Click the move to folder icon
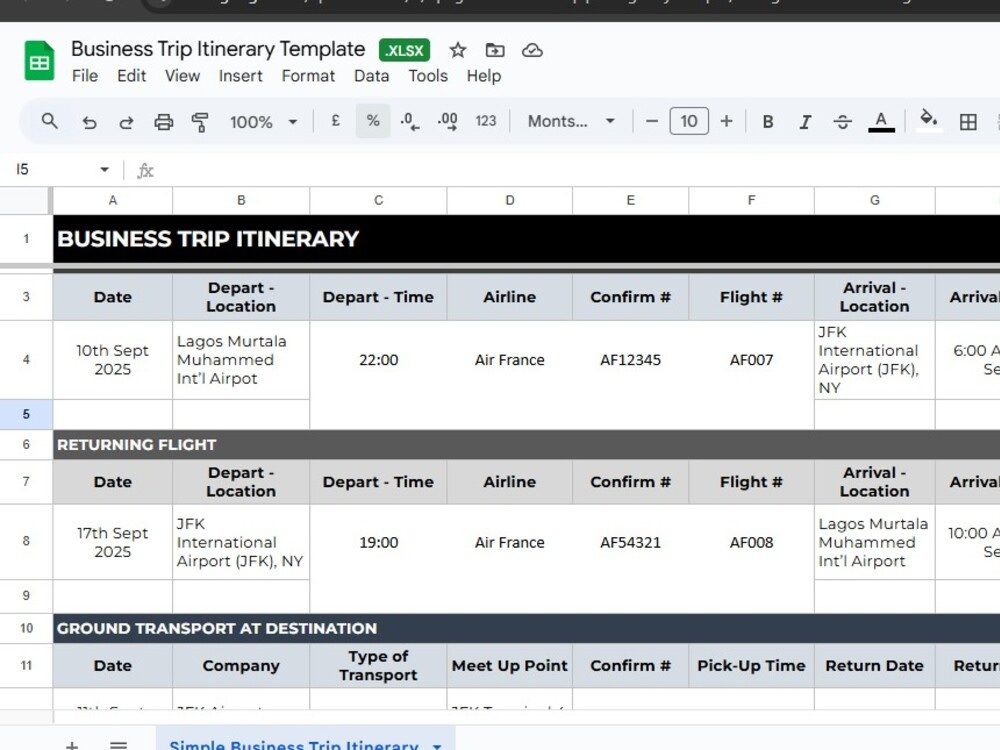The height and width of the screenshot is (750, 1000). (494, 50)
